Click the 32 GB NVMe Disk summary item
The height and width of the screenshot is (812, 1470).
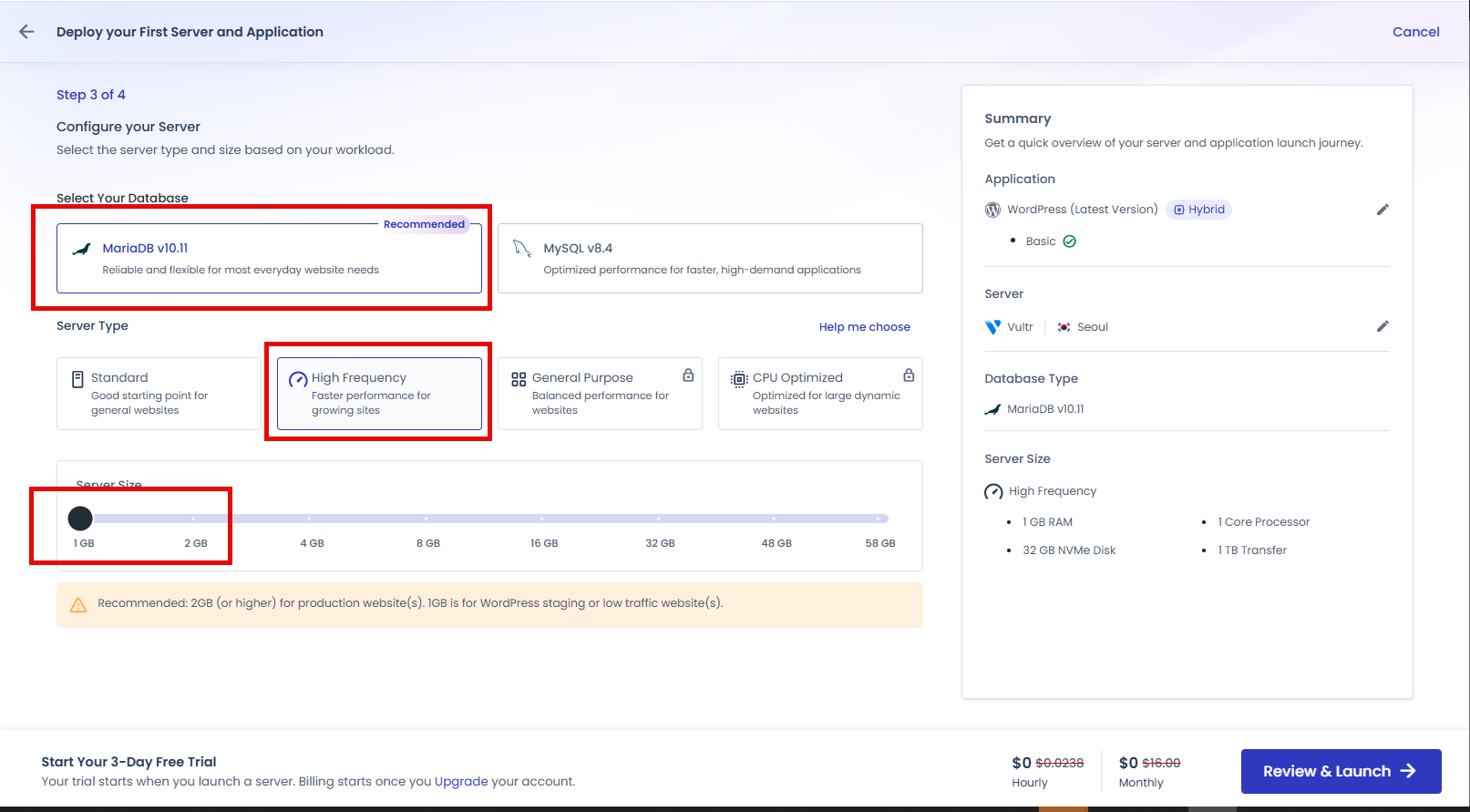tap(1069, 550)
